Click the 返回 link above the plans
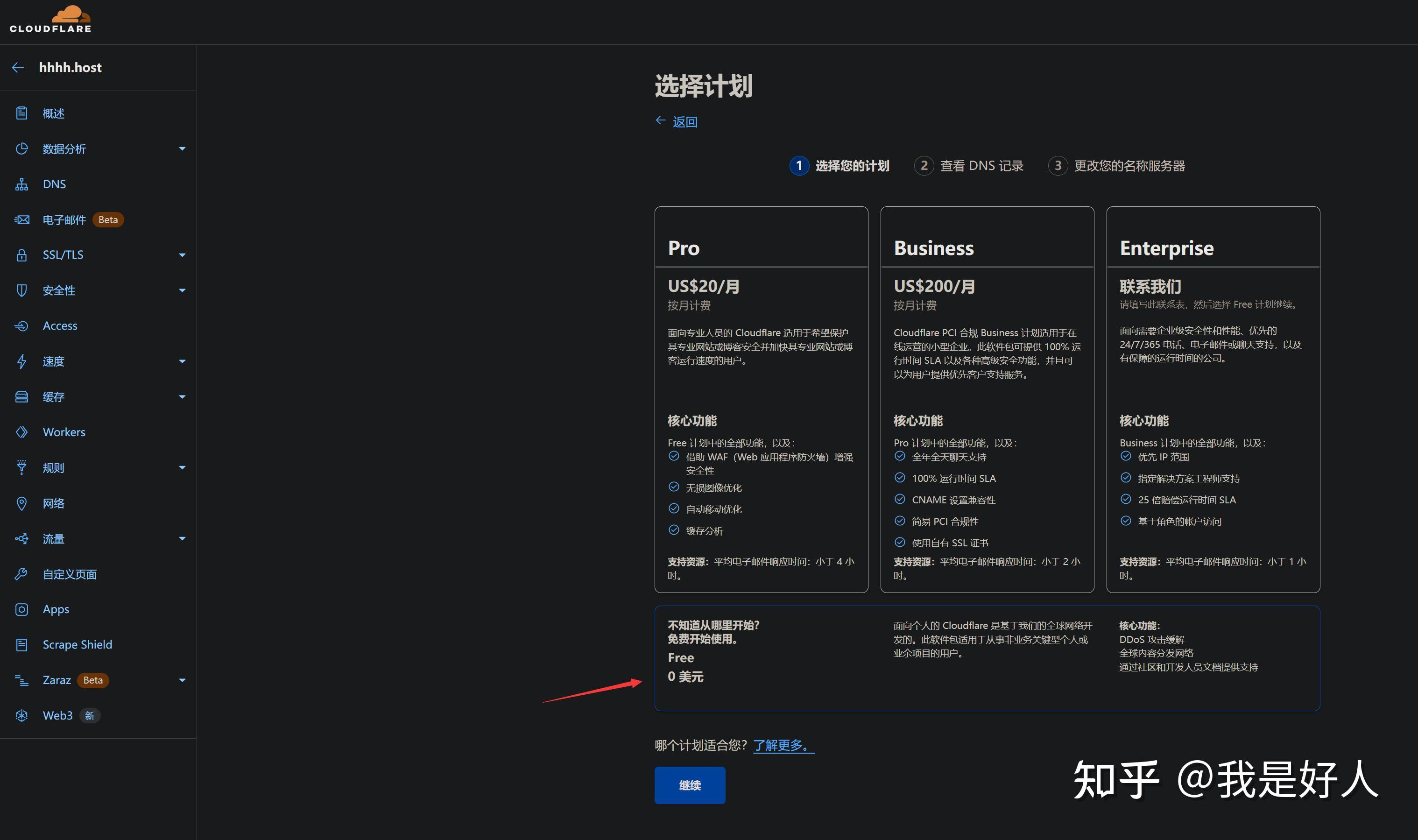 [684, 121]
